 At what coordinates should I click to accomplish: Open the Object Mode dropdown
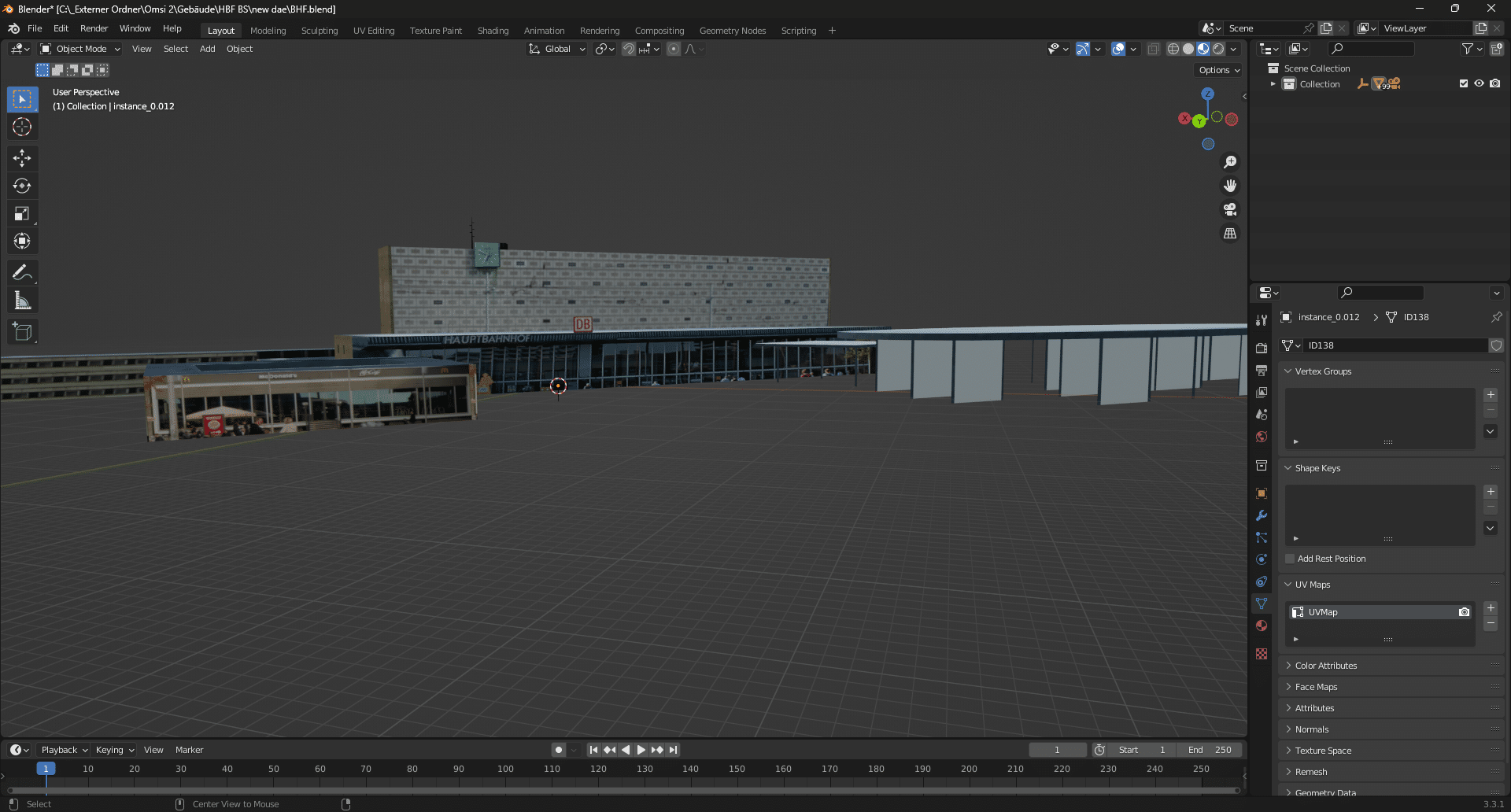pos(81,49)
